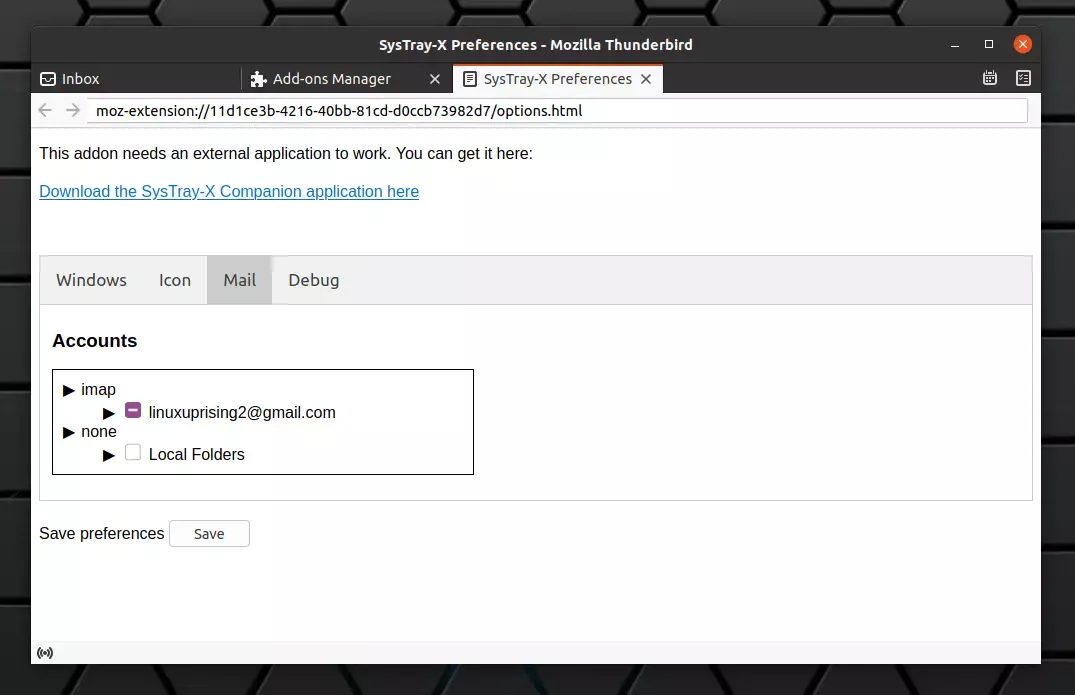Close the SysTray-X Preferences tab
The width and height of the screenshot is (1075, 695).
coord(646,80)
